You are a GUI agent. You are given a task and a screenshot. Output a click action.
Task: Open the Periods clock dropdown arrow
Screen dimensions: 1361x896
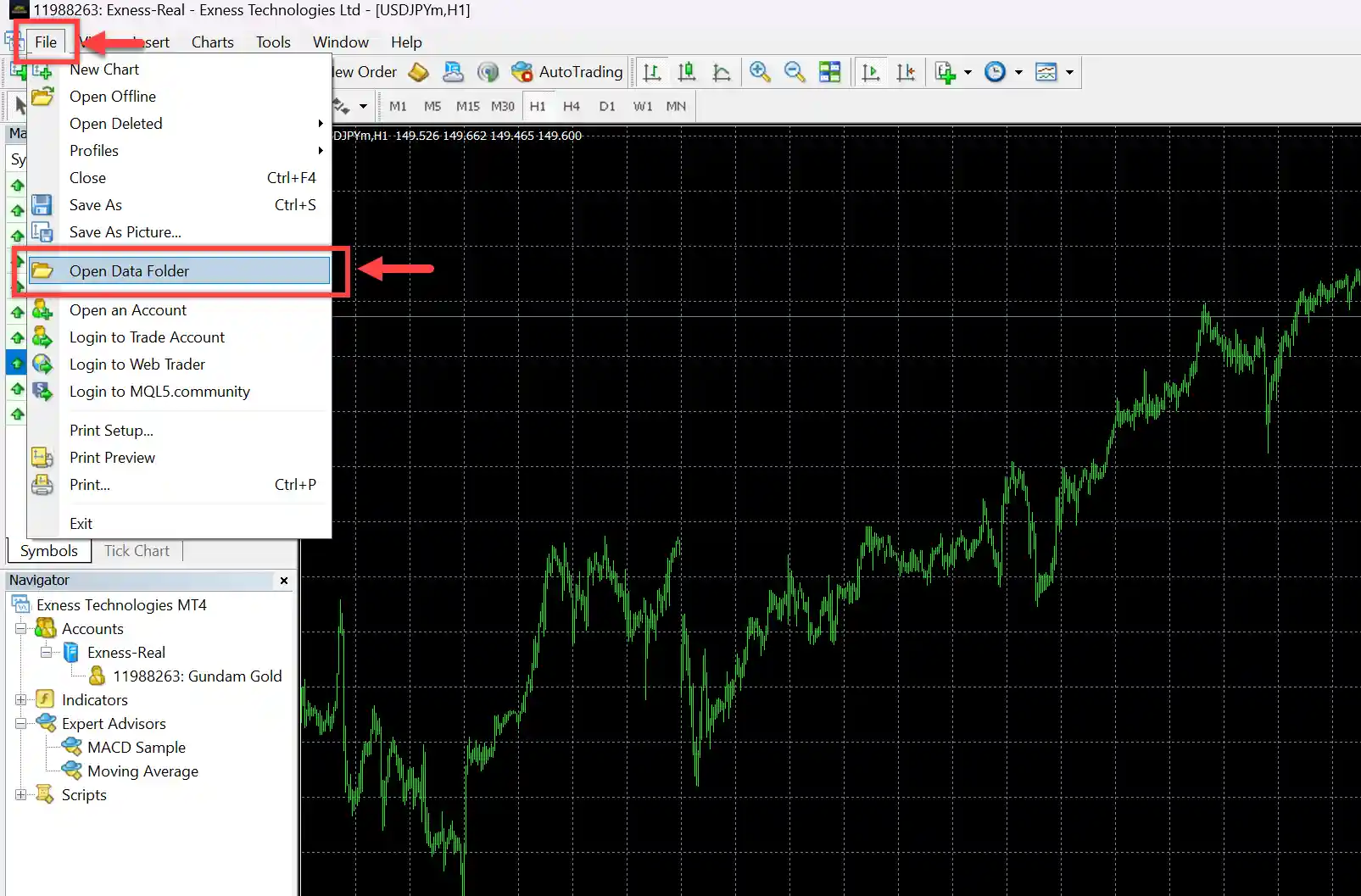pyautogui.click(x=1018, y=72)
